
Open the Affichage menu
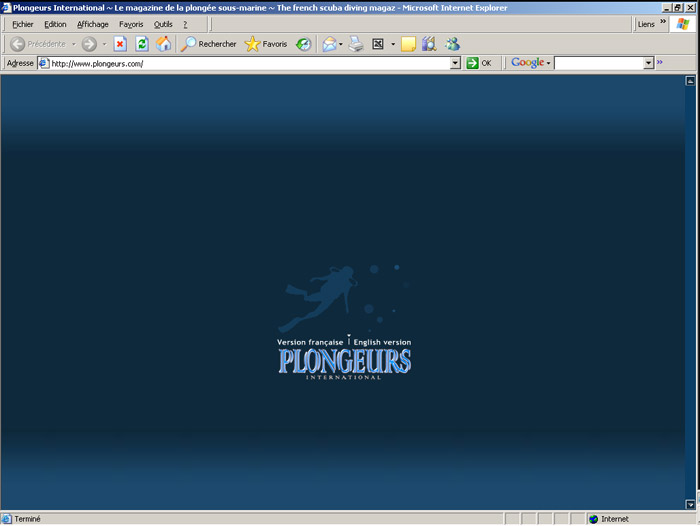(x=93, y=24)
